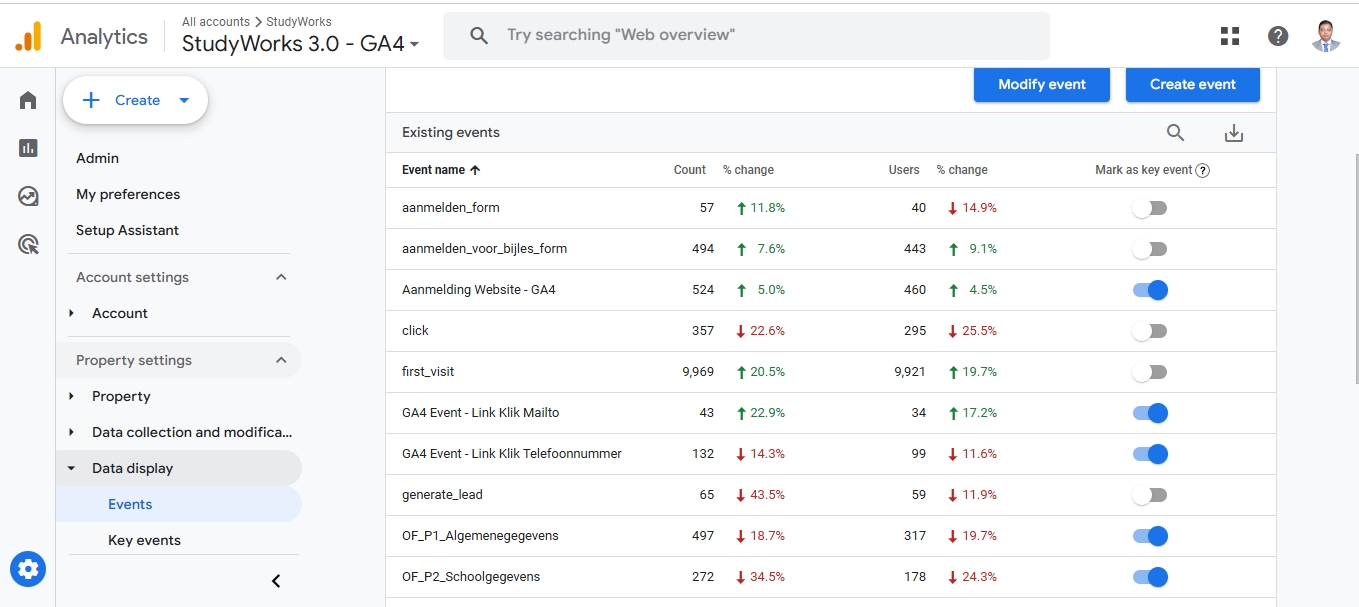
Task: Disable key event for Link Klik Mailto
Action: 1150,413
